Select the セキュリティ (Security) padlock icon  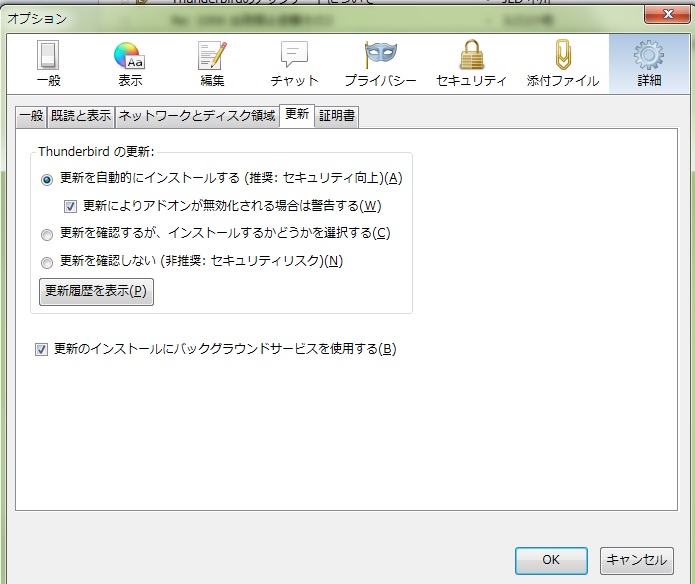click(471, 64)
